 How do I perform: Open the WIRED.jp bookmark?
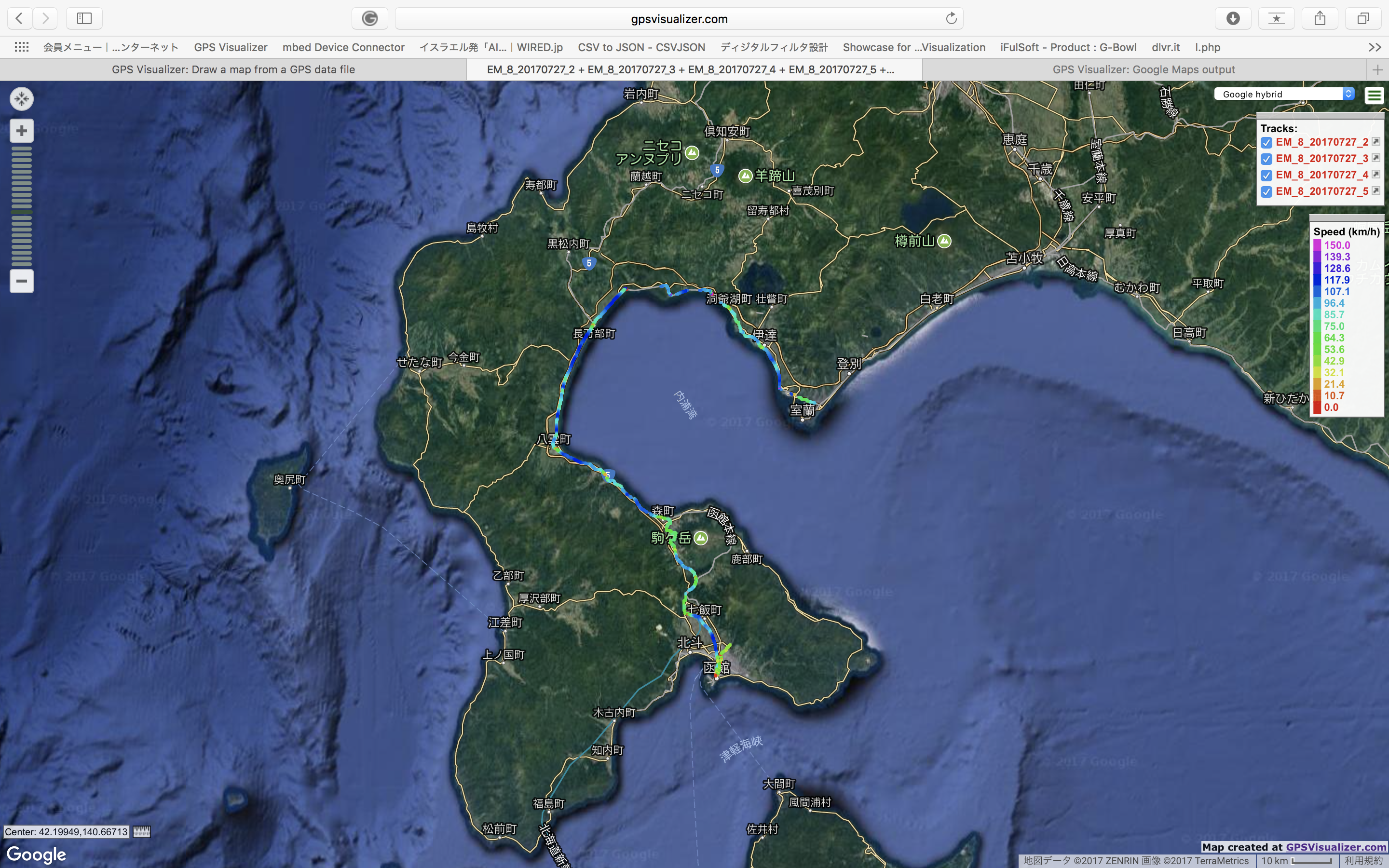[x=491, y=47]
